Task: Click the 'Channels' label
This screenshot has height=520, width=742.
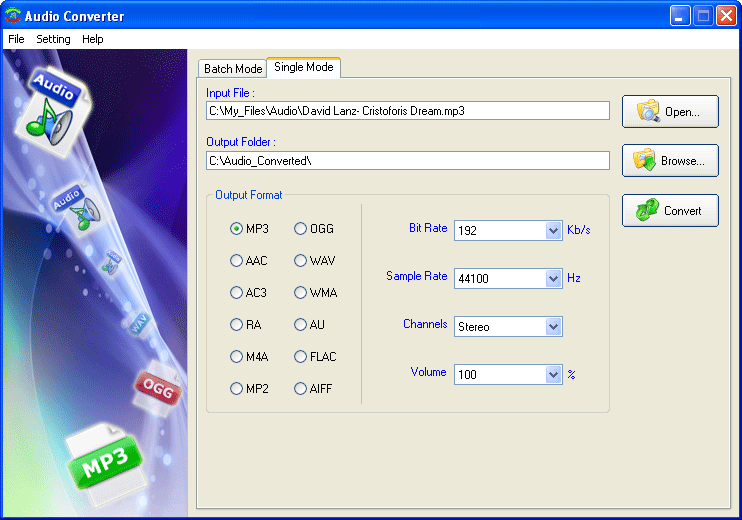Action: point(425,324)
